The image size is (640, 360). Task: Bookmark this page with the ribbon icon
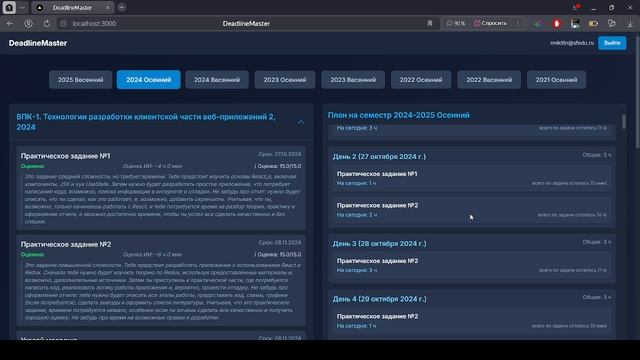(430, 24)
